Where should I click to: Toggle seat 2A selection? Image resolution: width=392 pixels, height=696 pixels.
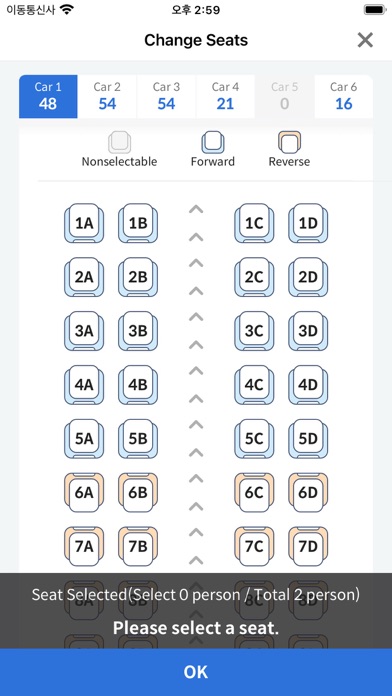(84, 277)
